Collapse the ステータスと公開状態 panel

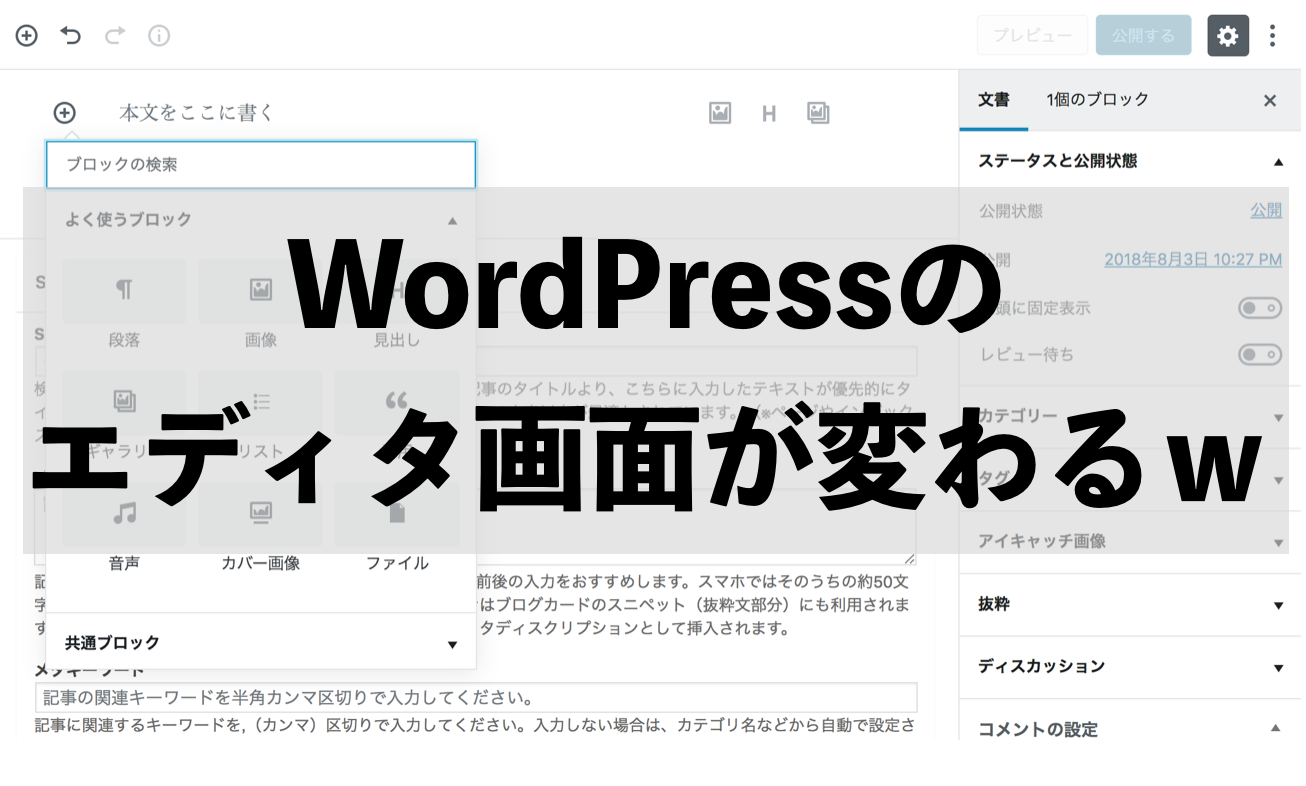pyautogui.click(x=1130, y=161)
